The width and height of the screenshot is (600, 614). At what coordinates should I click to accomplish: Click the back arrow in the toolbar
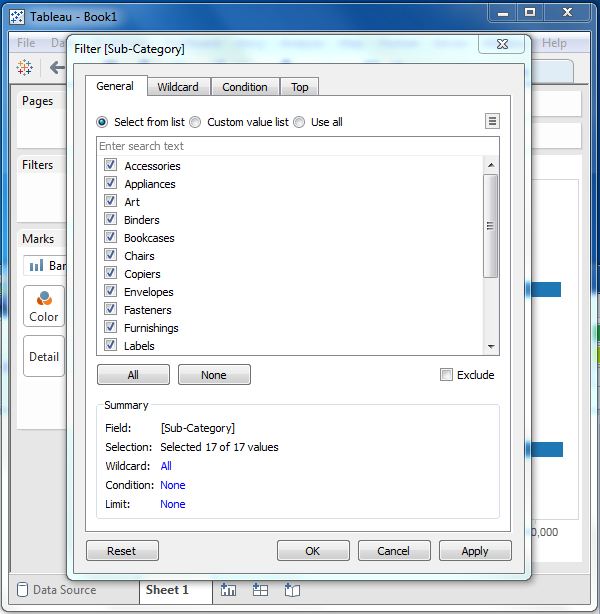[57, 67]
